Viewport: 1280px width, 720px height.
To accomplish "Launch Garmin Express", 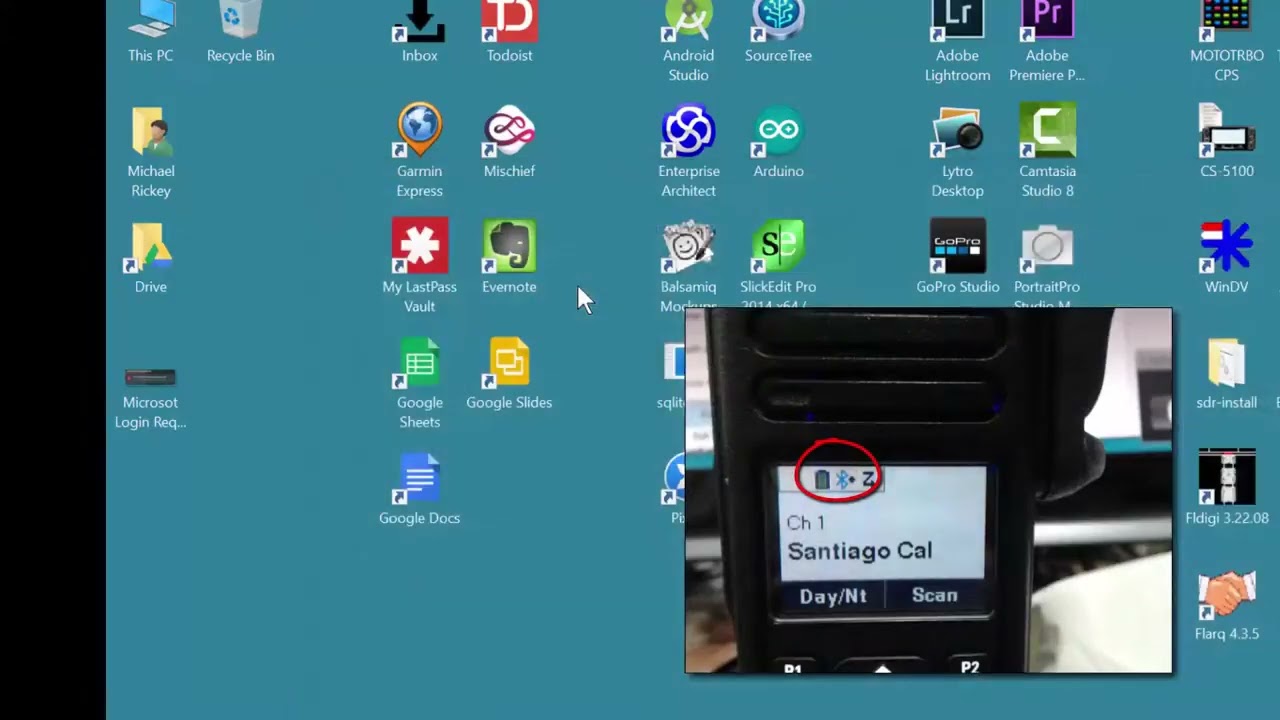I will coord(419,152).
